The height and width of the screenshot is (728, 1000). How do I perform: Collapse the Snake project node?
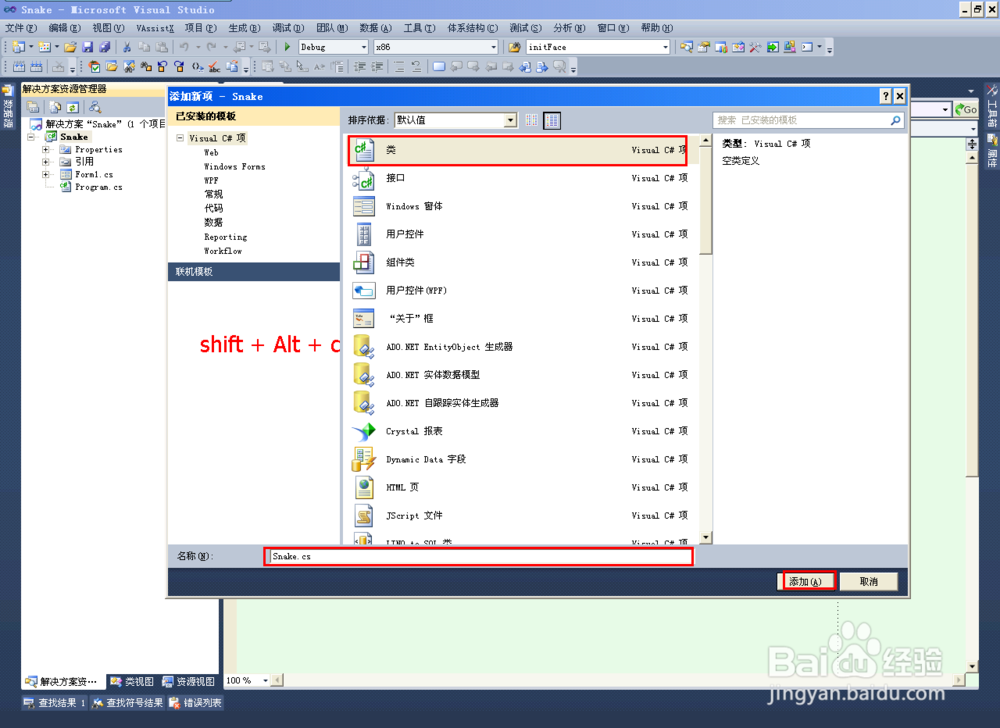[31, 136]
